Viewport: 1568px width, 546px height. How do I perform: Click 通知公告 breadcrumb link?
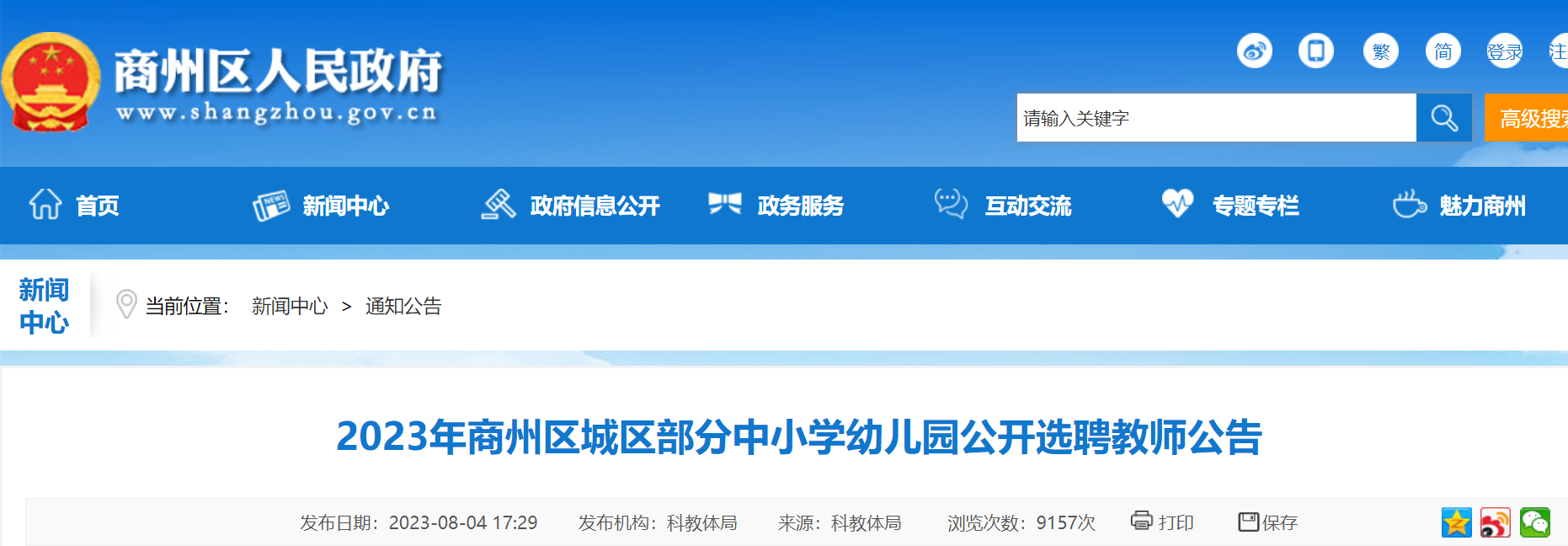tap(403, 306)
